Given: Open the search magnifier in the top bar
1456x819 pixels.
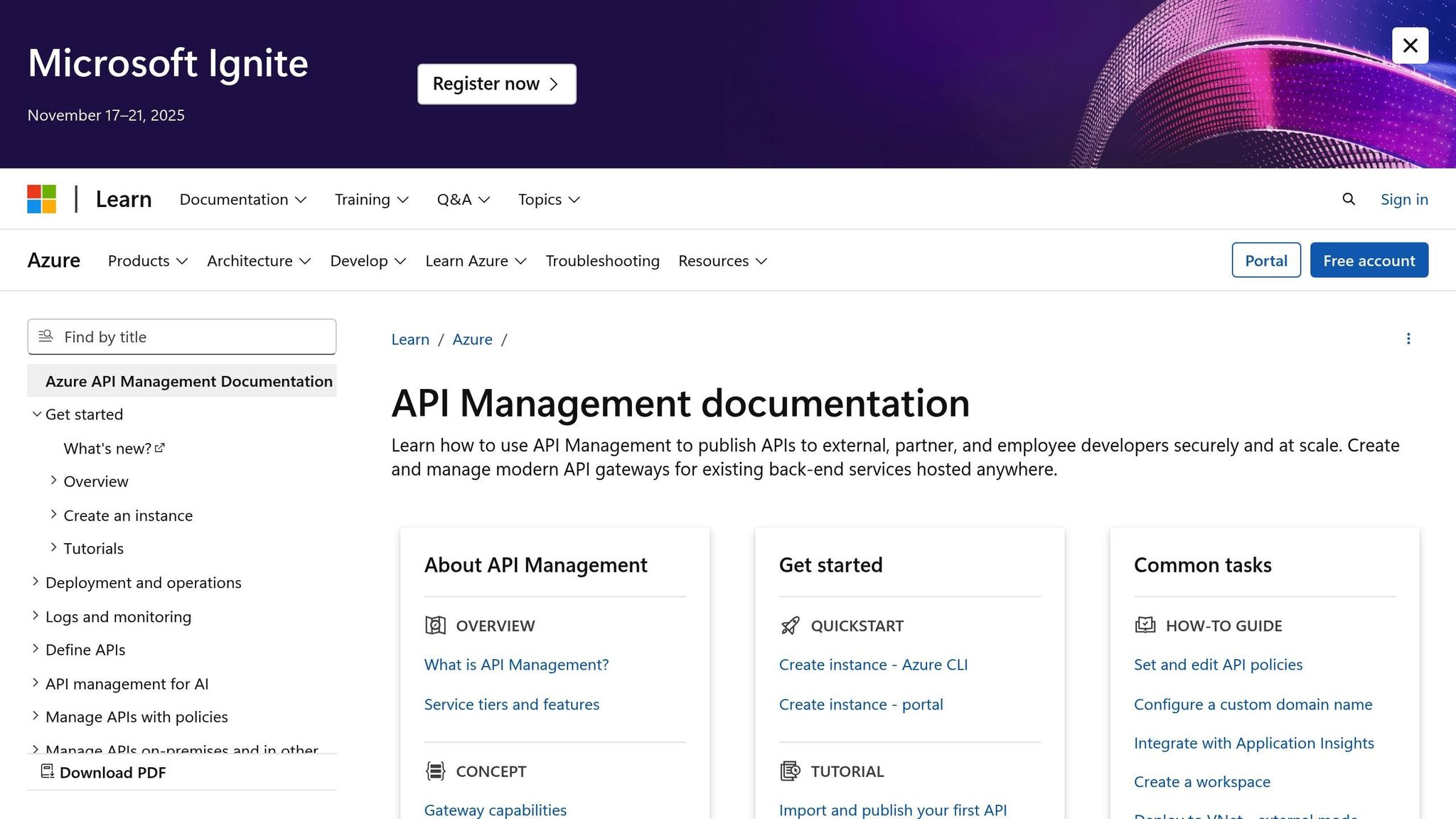Looking at the screenshot, I should pos(1348,199).
